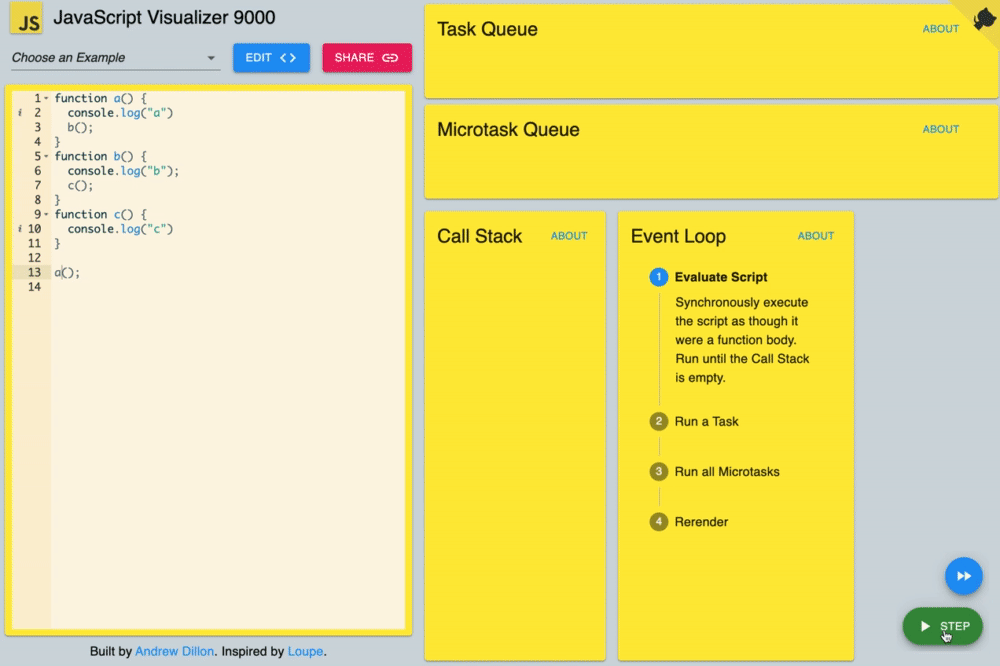
Task: Open the Choose an Example dropdown
Action: click(x=113, y=57)
